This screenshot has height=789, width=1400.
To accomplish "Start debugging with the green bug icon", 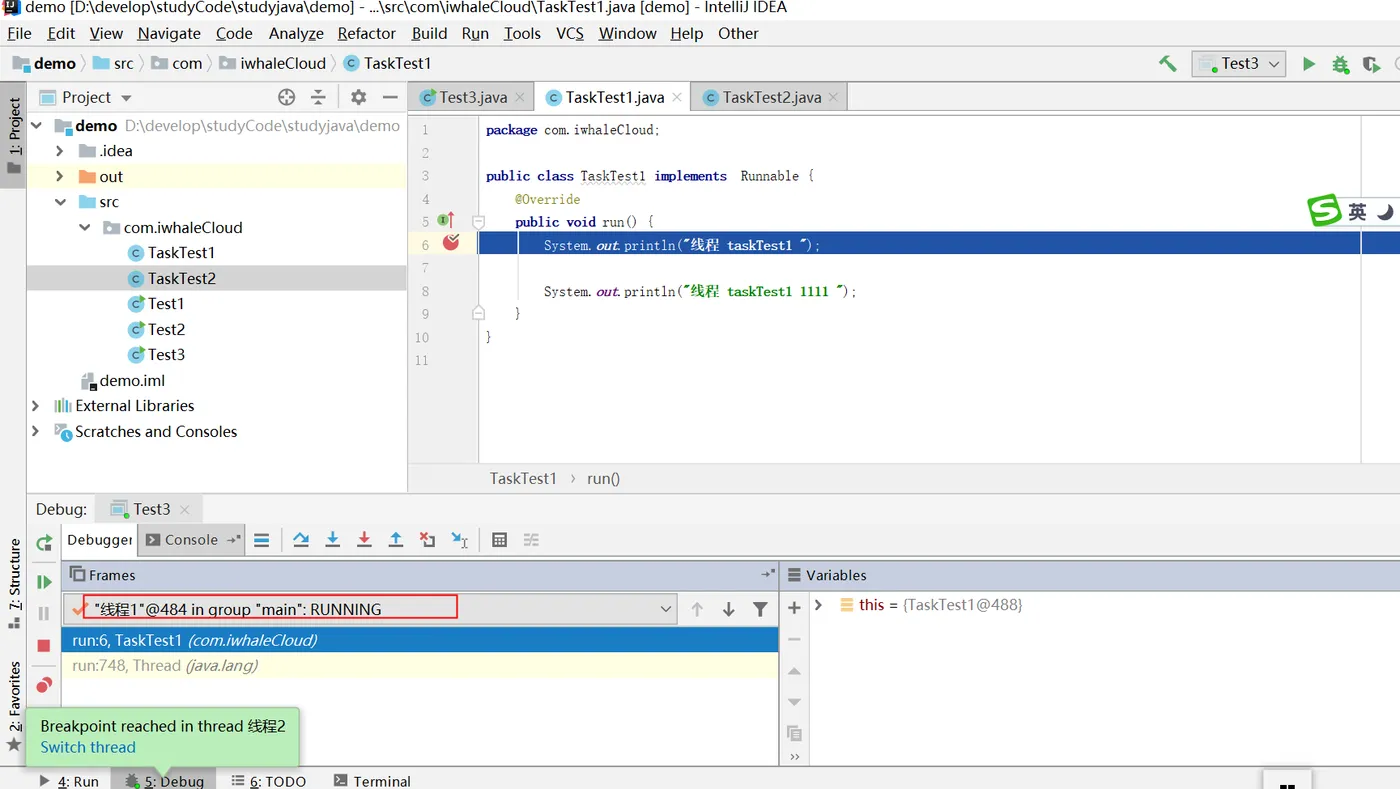I will point(1340,64).
